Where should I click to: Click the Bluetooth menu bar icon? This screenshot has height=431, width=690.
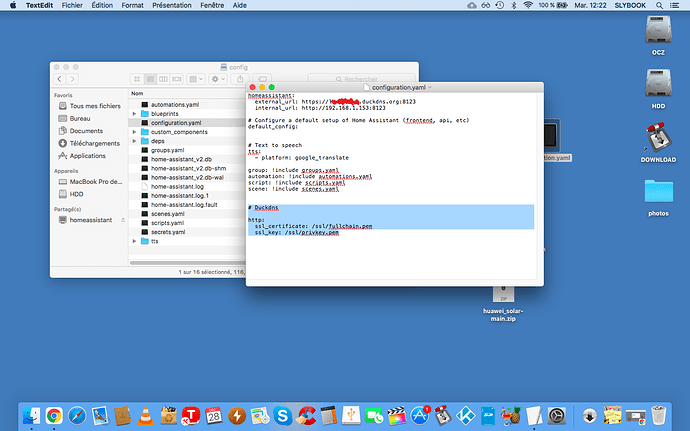[x=514, y=5]
